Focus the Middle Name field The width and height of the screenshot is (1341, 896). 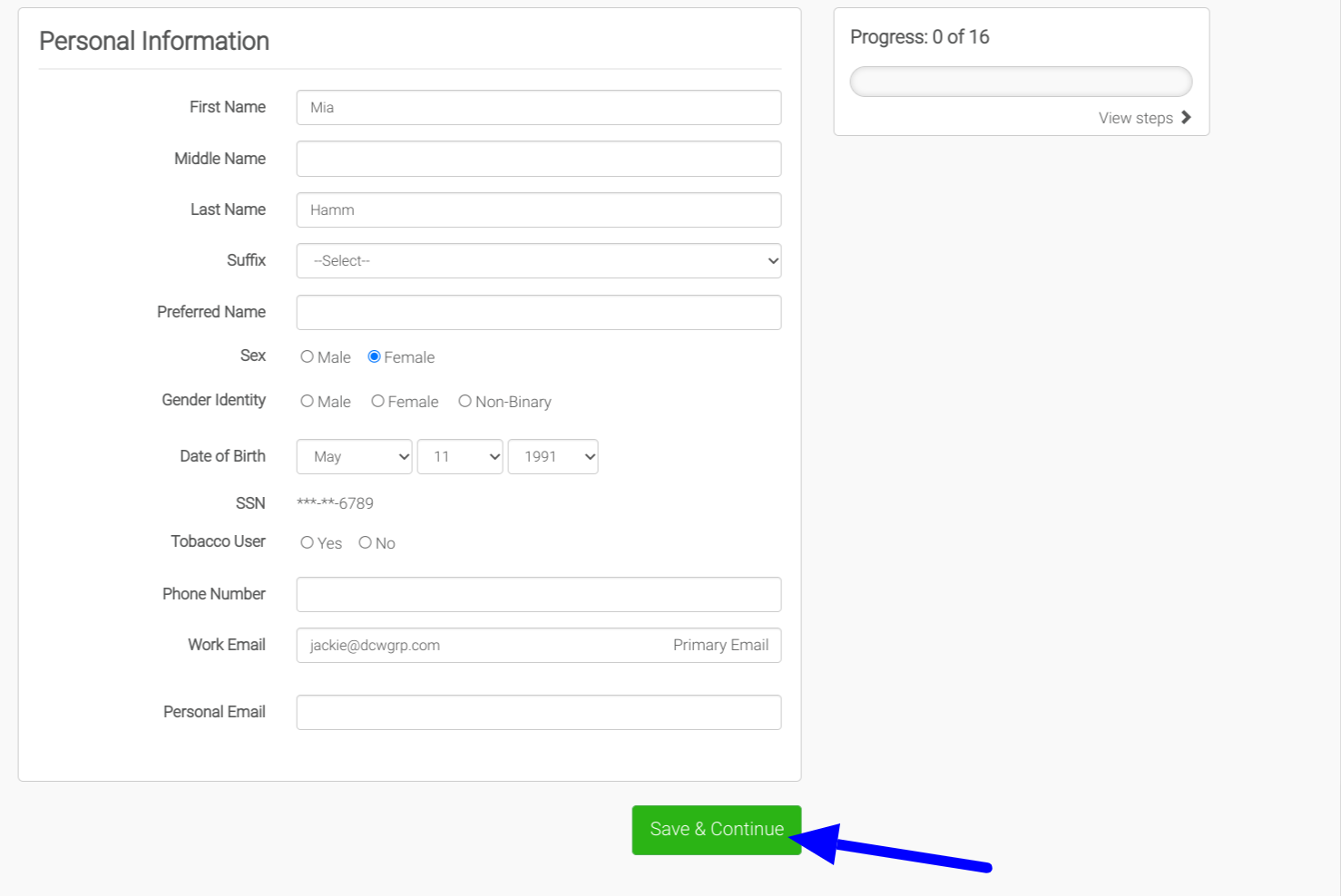(538, 159)
